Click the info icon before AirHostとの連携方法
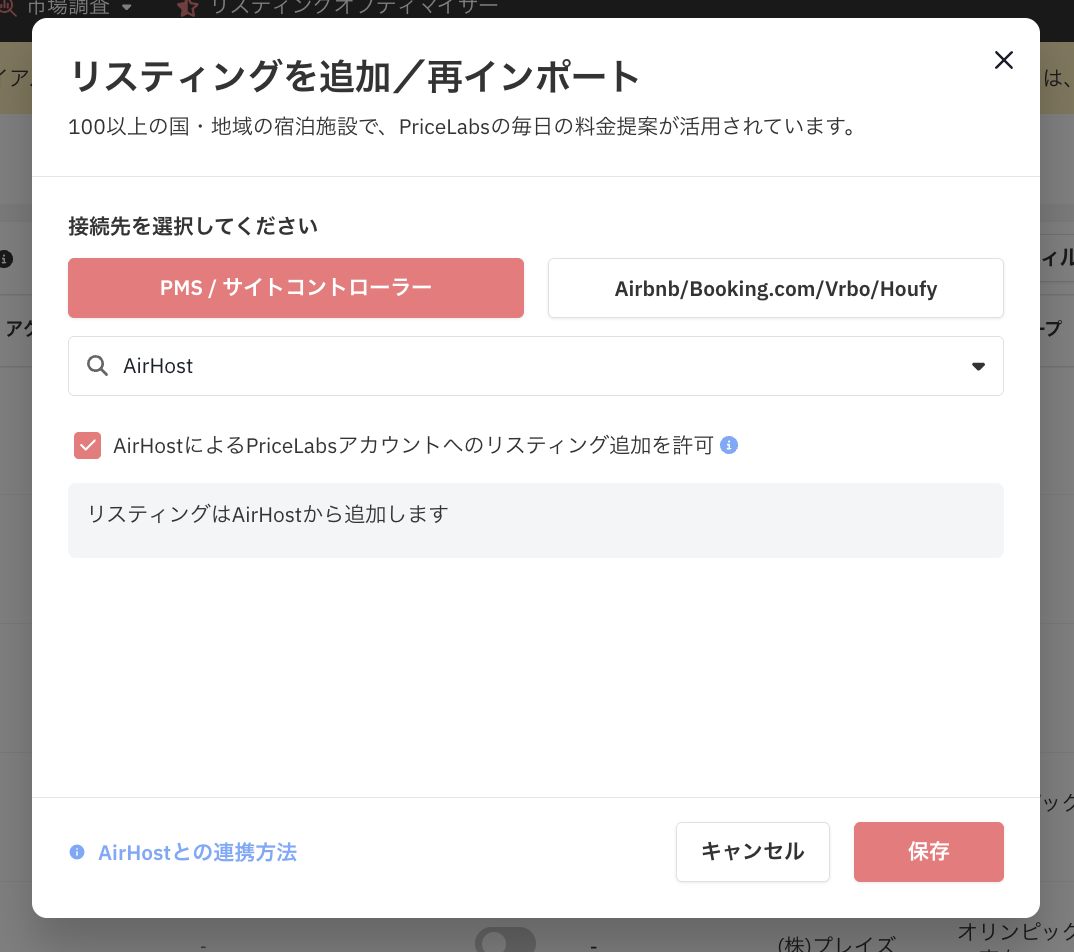This screenshot has width=1074, height=952. (x=77, y=852)
